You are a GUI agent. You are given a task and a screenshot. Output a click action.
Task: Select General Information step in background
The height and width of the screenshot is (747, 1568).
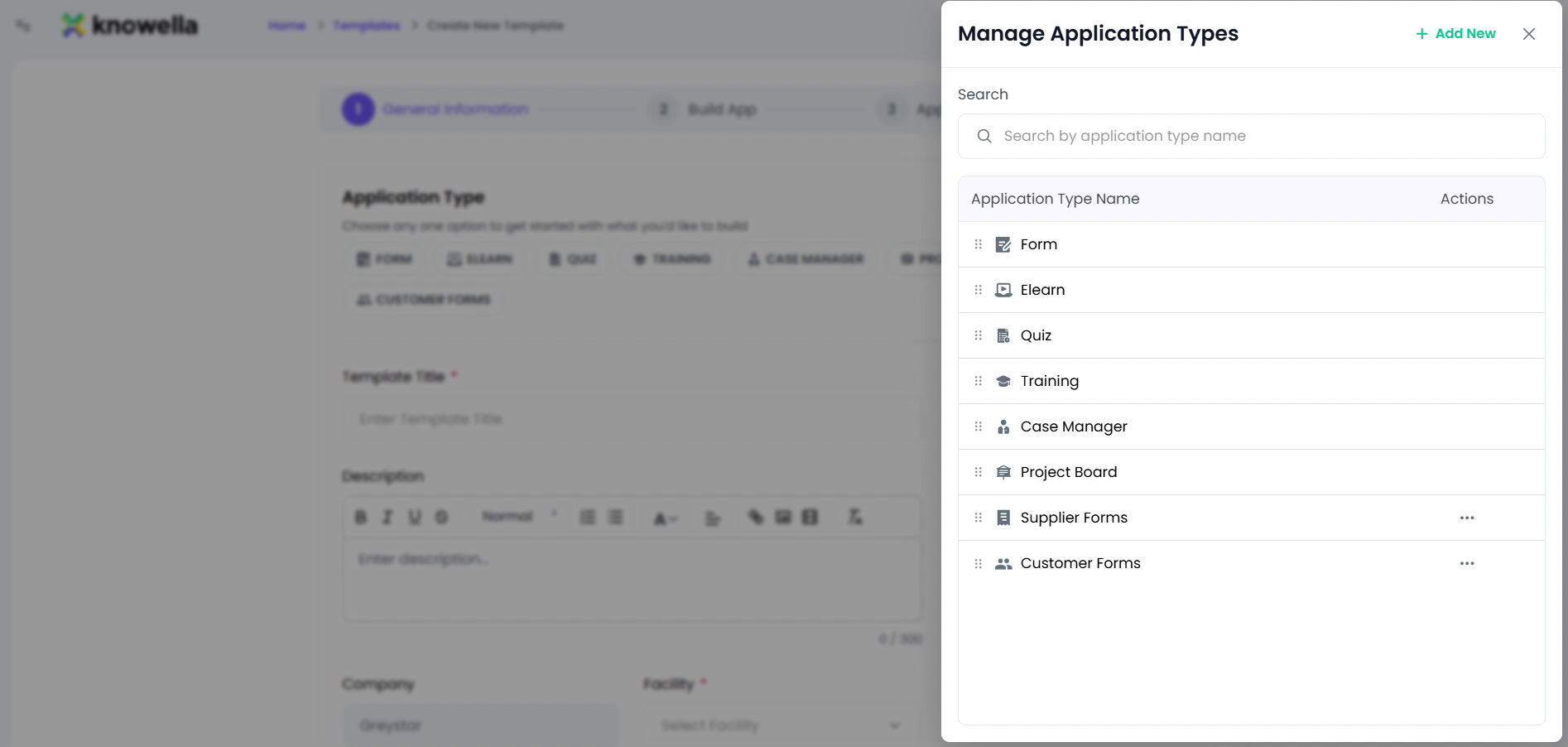tap(435, 109)
